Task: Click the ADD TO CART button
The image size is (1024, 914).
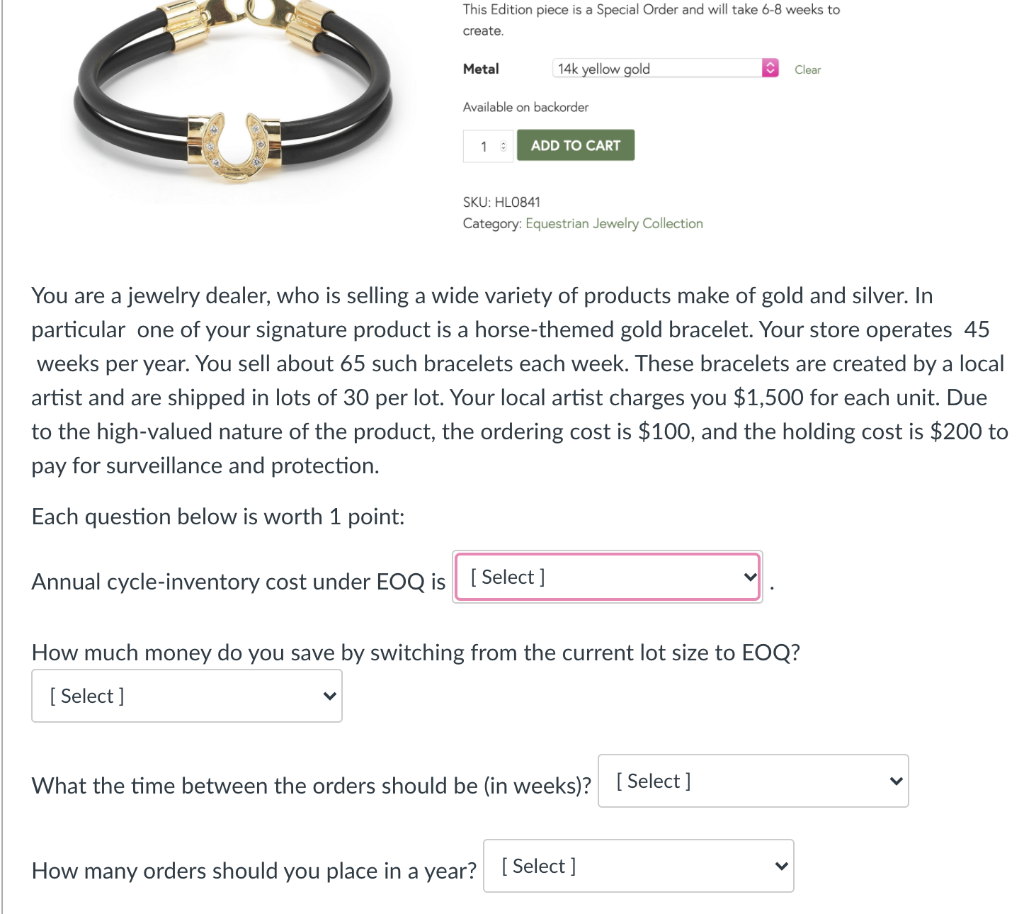Action: tap(575, 145)
